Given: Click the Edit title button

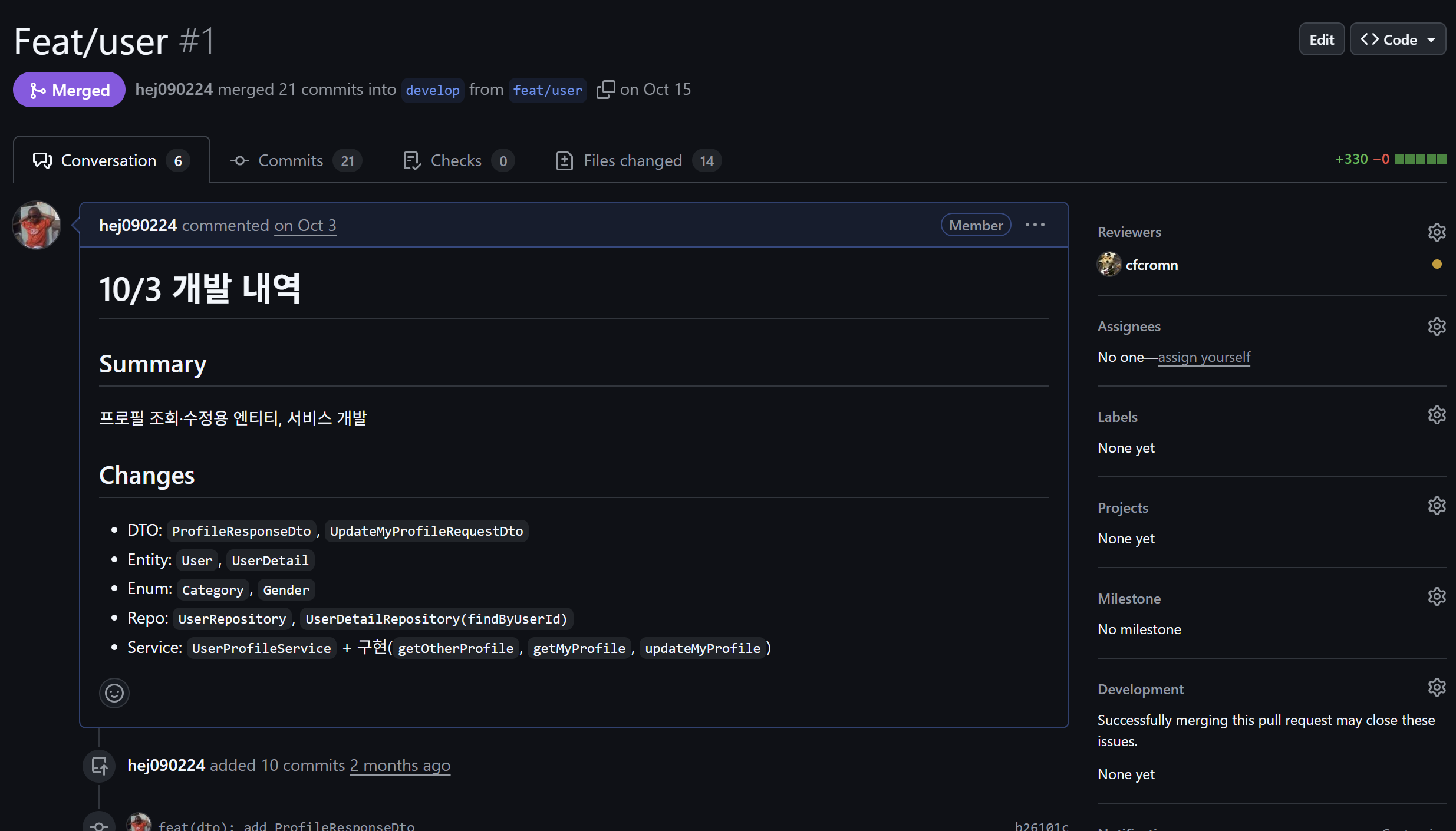Looking at the screenshot, I should 1321,39.
